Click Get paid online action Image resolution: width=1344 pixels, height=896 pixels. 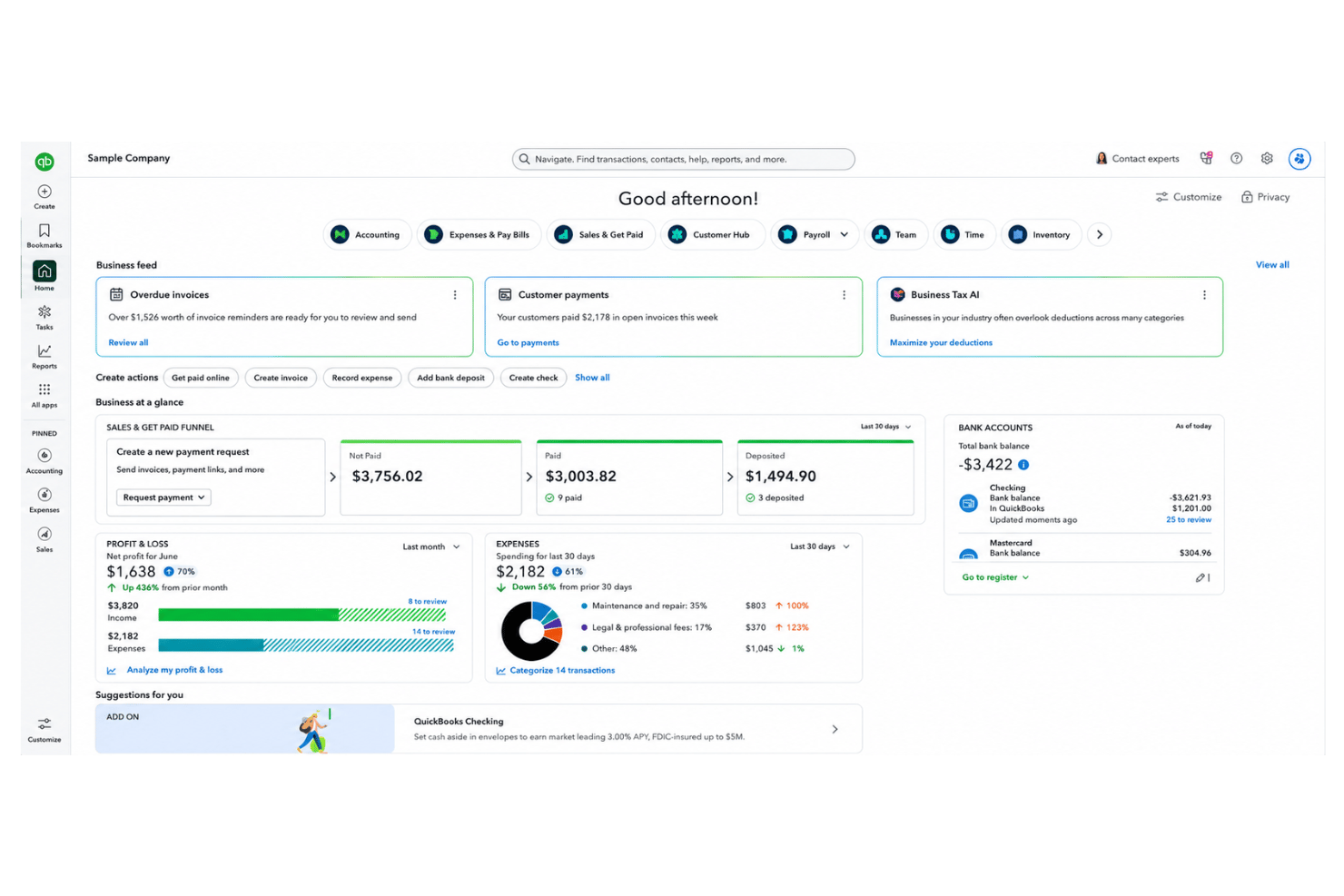[x=201, y=378]
